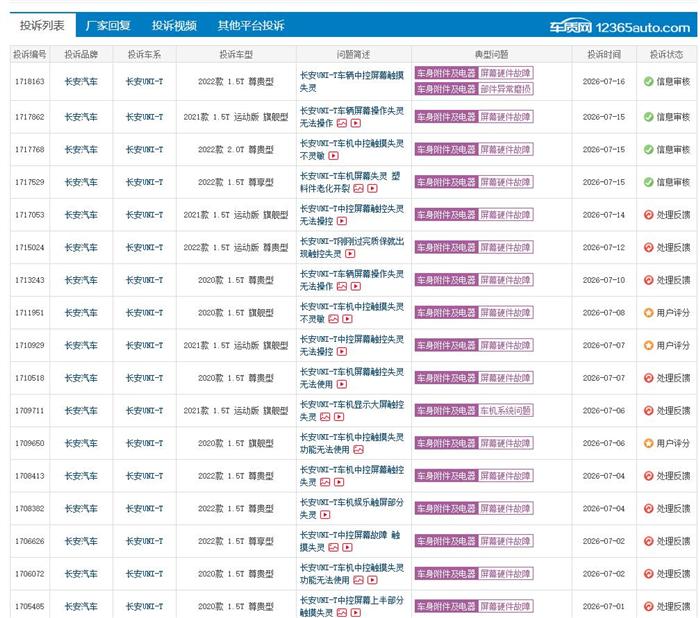The height and width of the screenshot is (618, 700).
Task: Click the 车机系统问题 tag in complaint 1709711
Action: click(506, 410)
